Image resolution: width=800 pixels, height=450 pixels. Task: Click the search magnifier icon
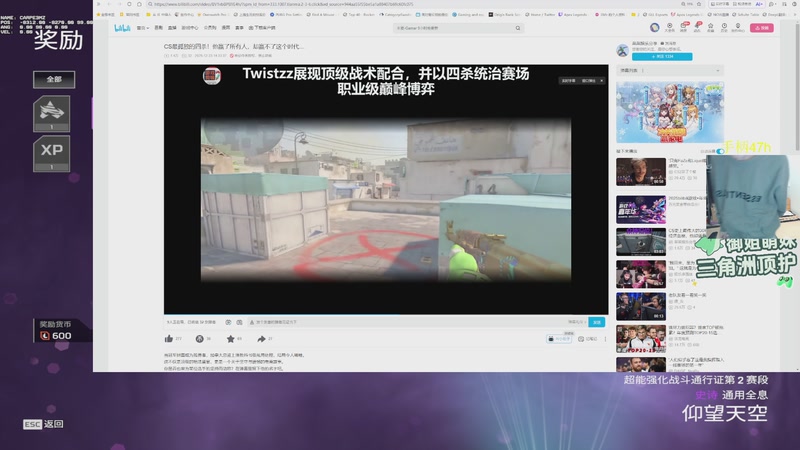518,28
